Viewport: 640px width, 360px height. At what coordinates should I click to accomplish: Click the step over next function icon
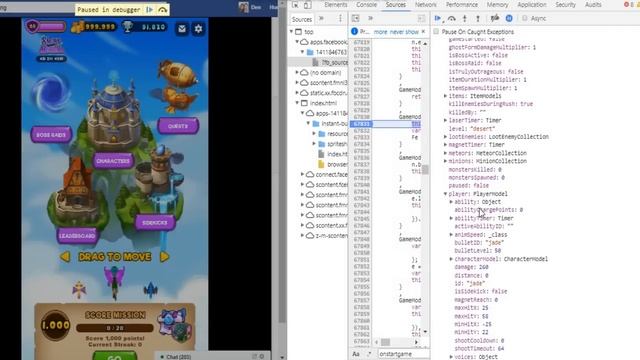tap(451, 18)
